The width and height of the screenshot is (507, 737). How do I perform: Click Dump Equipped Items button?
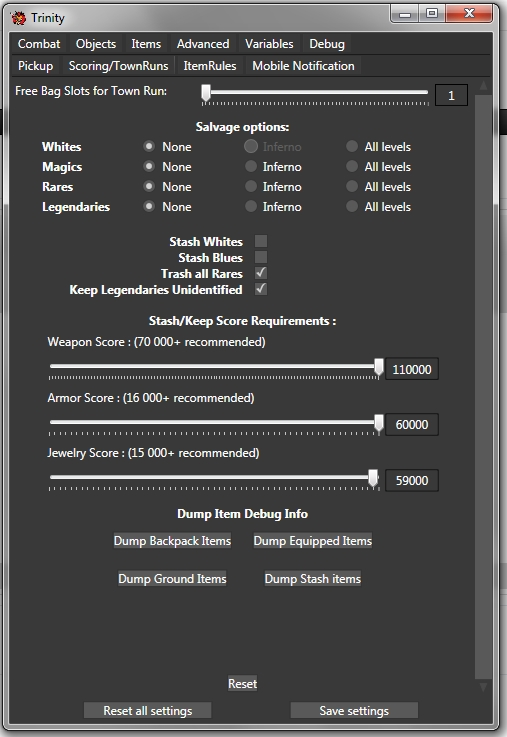click(313, 541)
